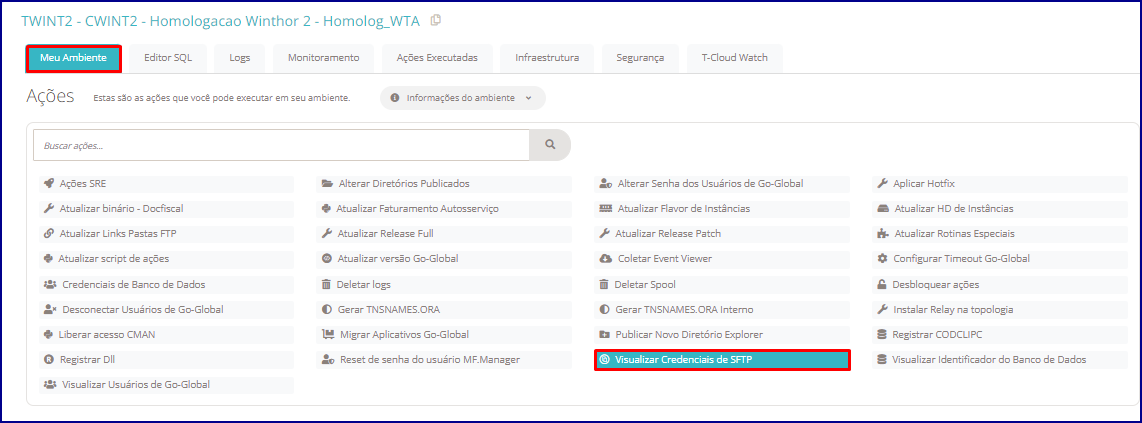Open the Infraestrutura tab
Screen dimensions: 1142x423
547,58
